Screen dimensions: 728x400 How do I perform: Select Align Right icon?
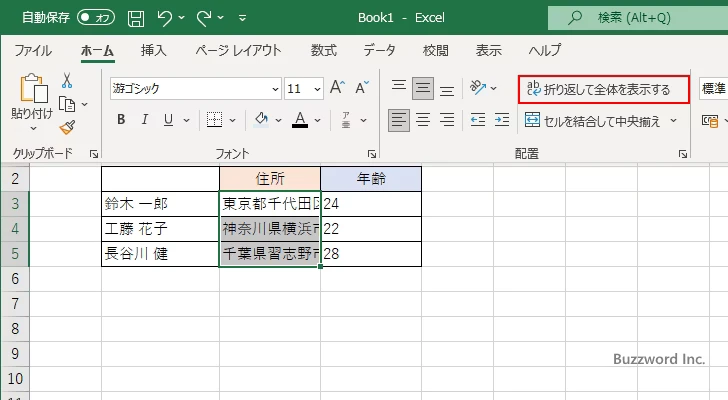tap(447, 120)
